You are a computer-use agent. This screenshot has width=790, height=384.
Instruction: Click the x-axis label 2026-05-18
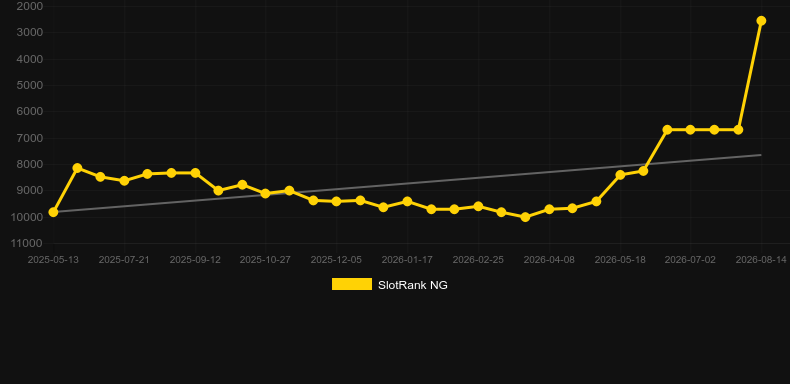pos(620,260)
